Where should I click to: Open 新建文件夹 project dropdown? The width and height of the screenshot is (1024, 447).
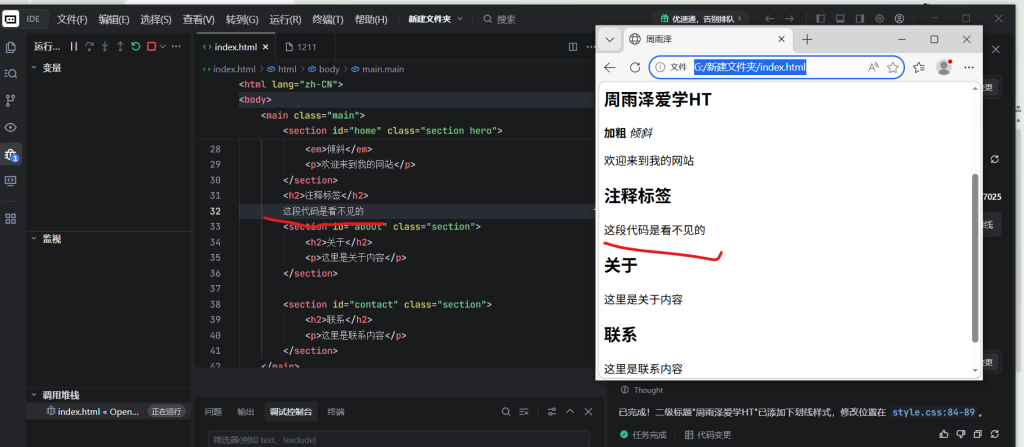click(x=436, y=19)
